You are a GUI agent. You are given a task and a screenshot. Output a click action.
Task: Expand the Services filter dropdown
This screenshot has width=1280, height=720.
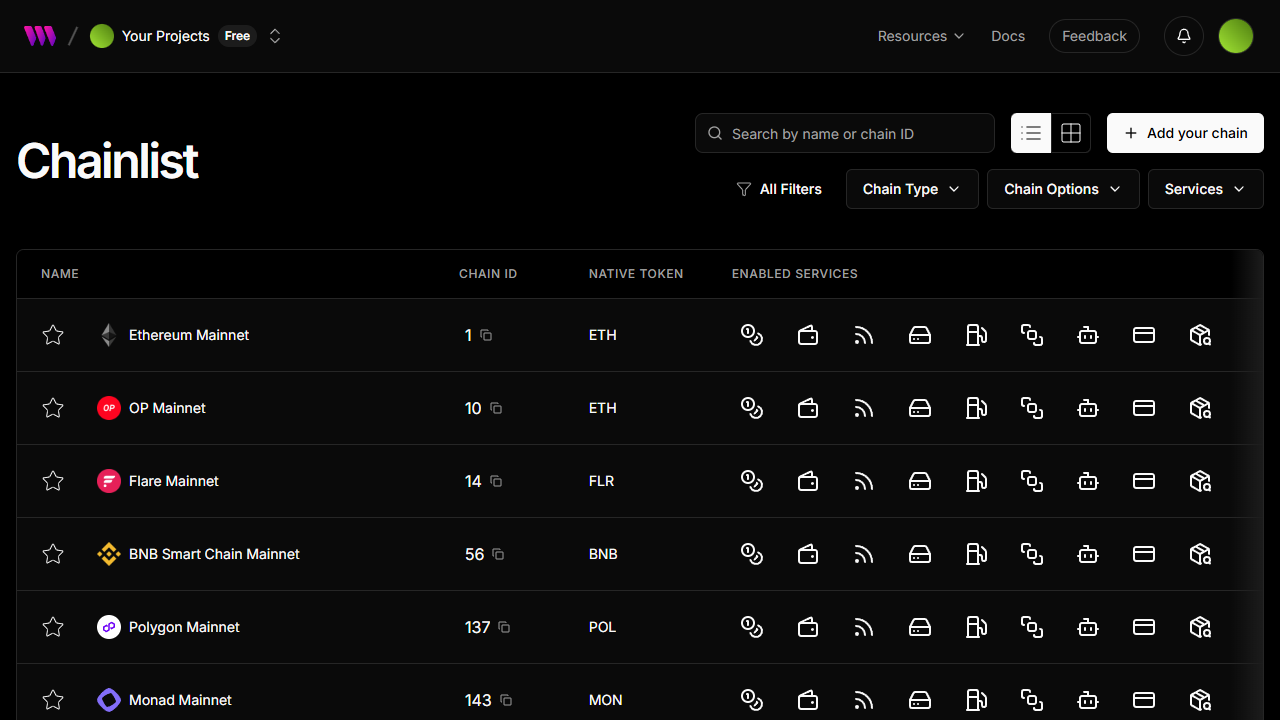1206,189
